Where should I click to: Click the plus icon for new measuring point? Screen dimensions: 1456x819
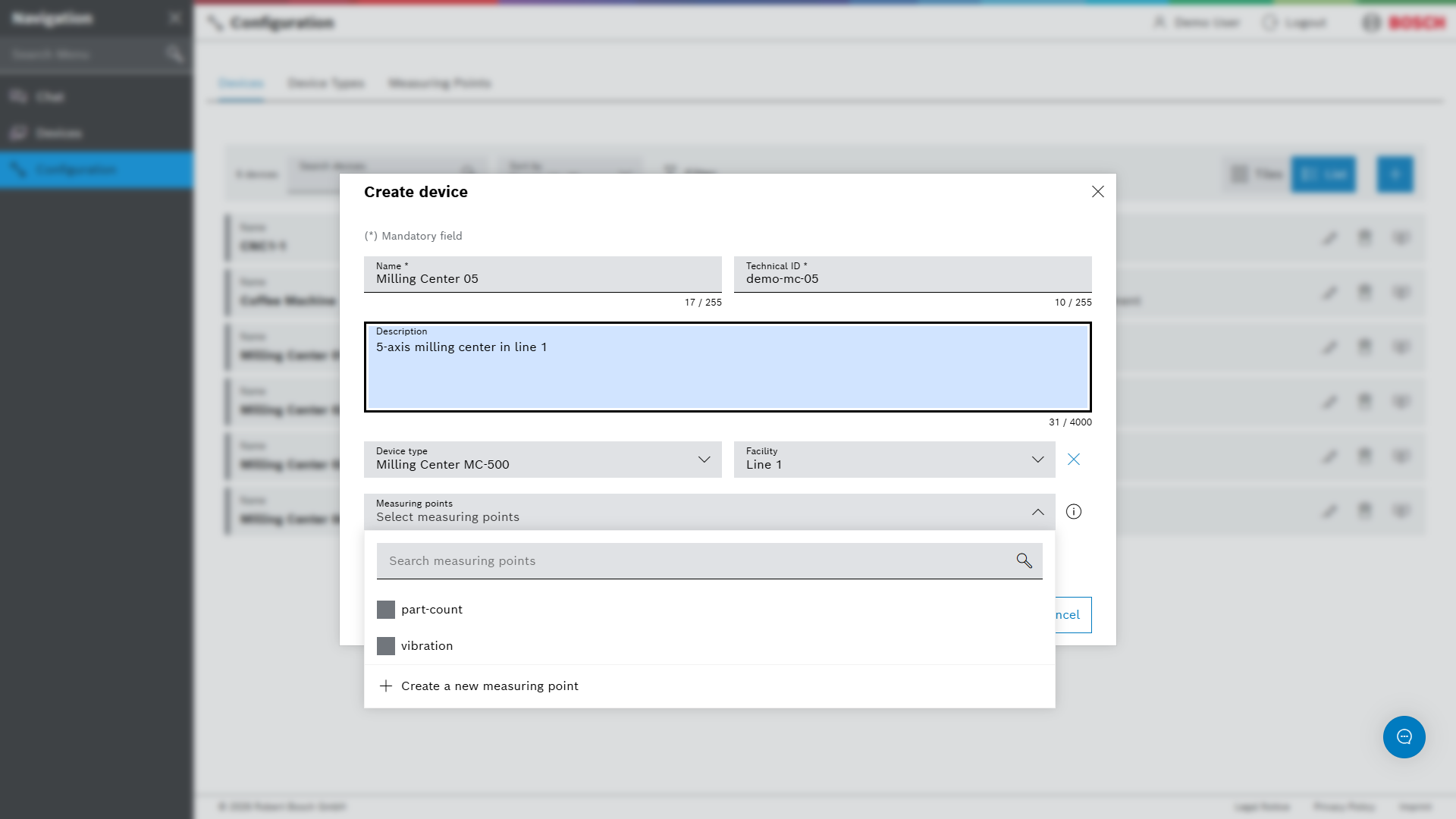tap(386, 686)
